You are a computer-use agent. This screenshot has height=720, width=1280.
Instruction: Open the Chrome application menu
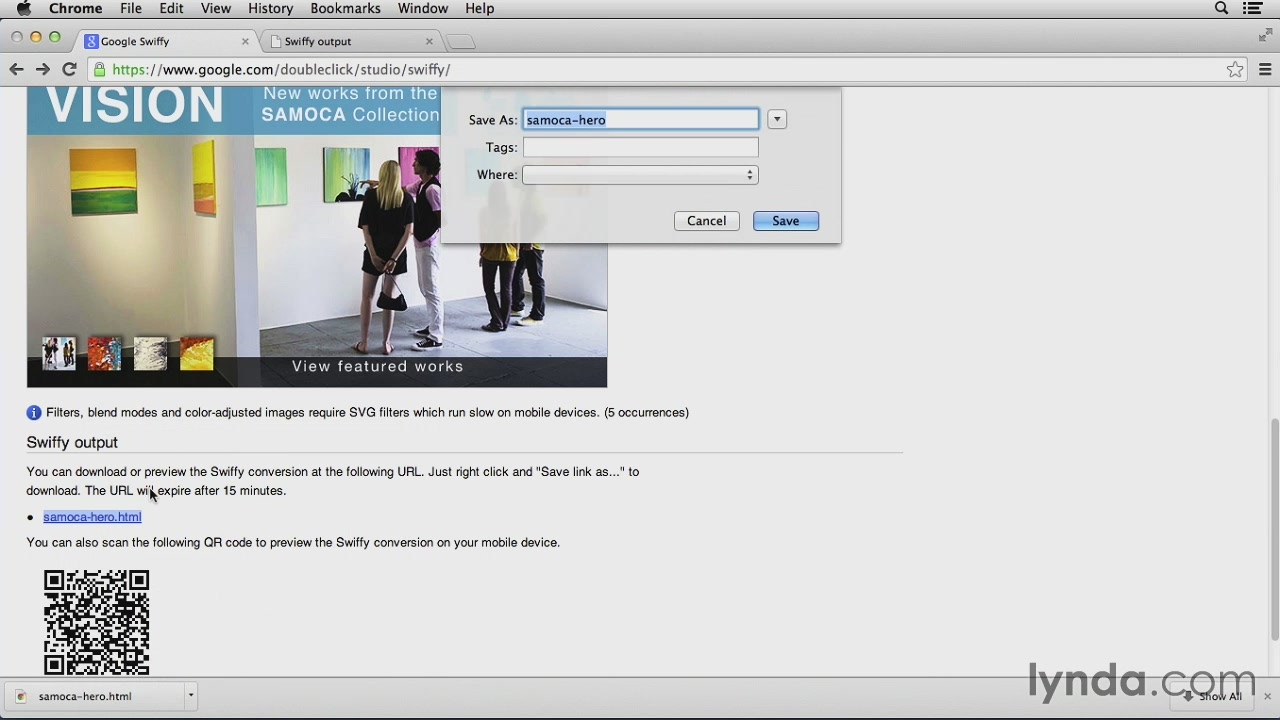pos(75,9)
